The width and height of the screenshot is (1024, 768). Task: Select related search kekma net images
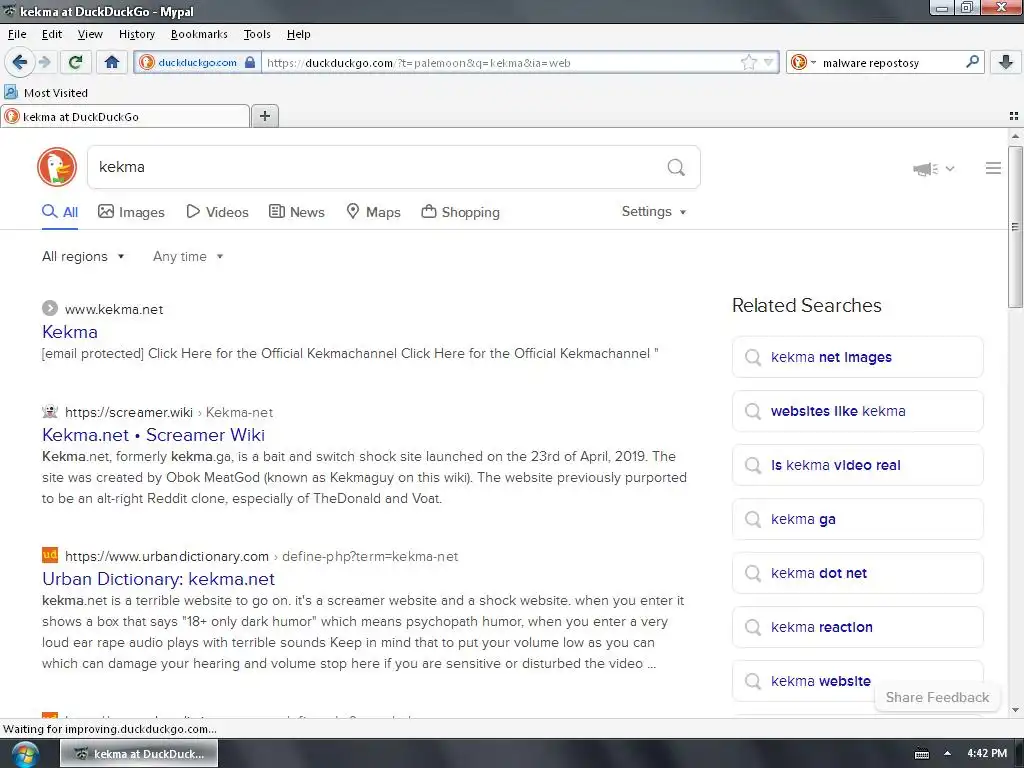tap(857, 357)
